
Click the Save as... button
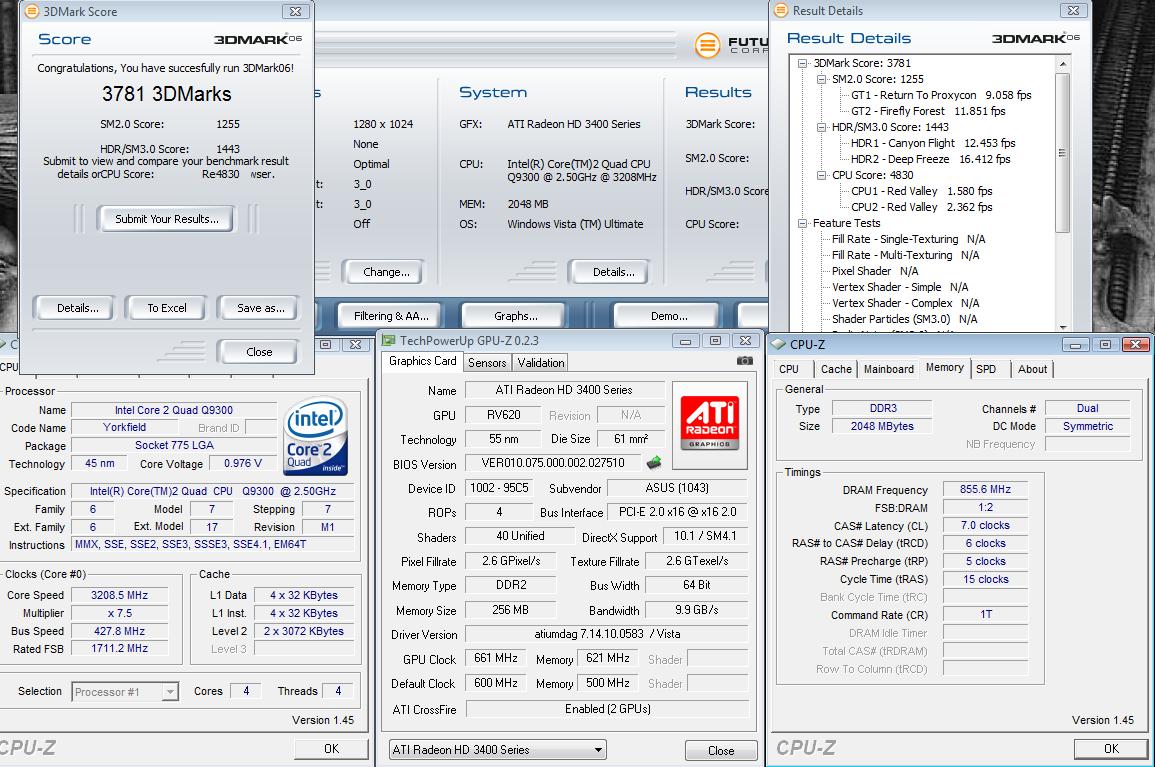(260, 308)
